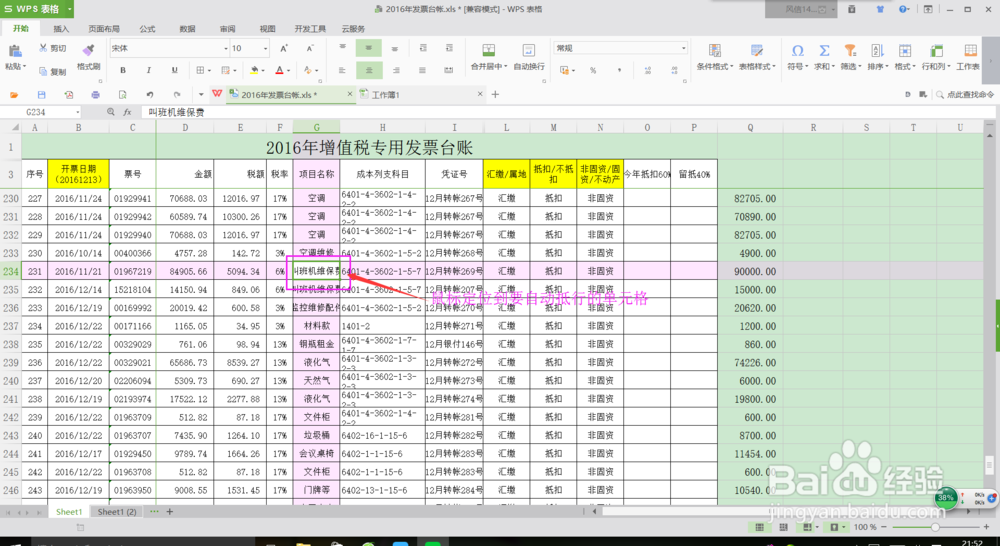Open the font size 10 dropdown
The image size is (1000, 546).
click(x=265, y=48)
